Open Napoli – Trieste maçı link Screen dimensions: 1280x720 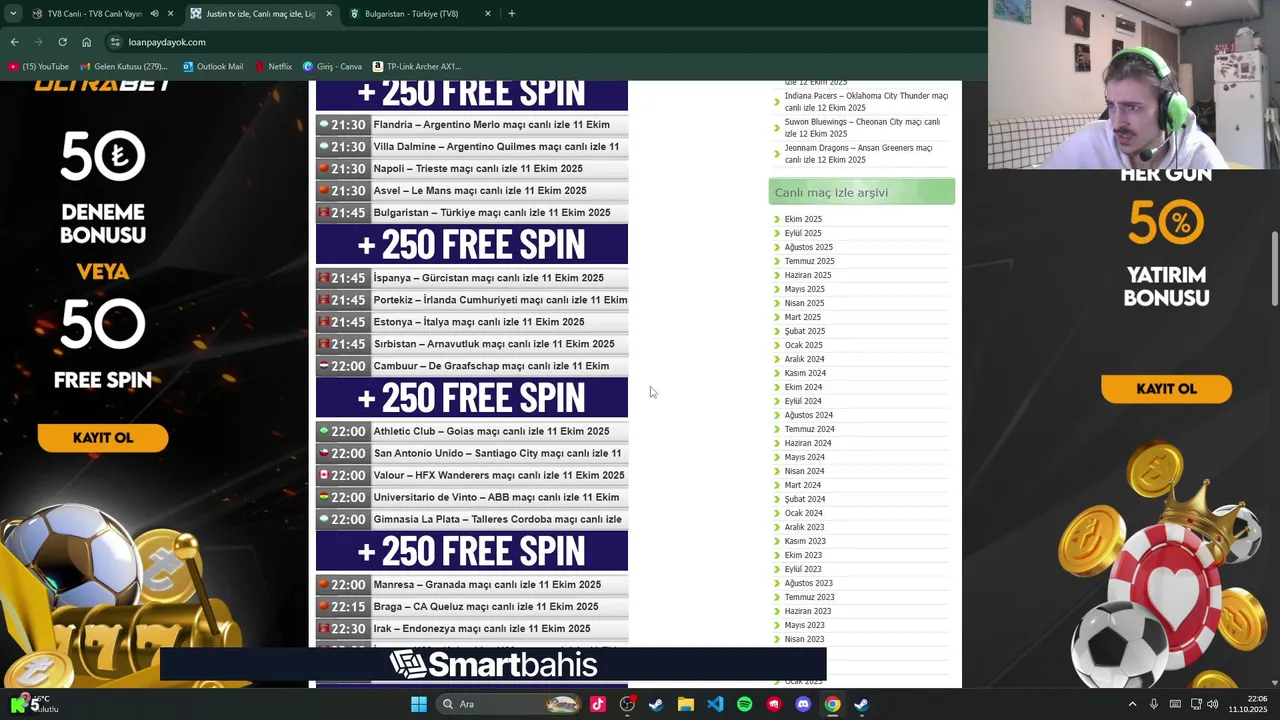[478, 169]
